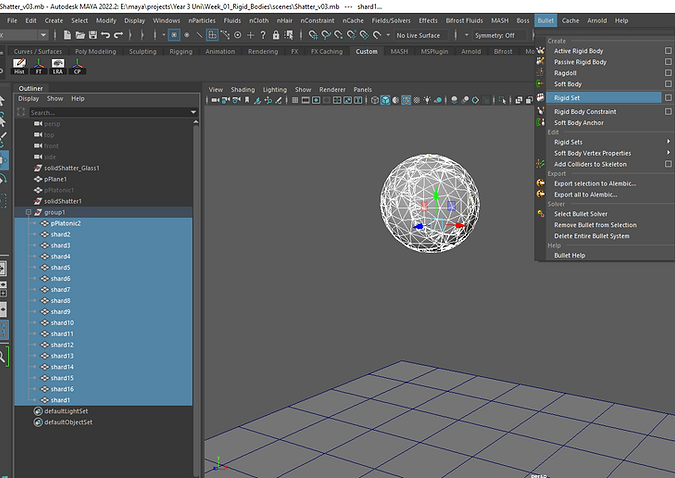Open Bullet Help entry
Viewport: 675px width, 478px height.
[569, 255]
